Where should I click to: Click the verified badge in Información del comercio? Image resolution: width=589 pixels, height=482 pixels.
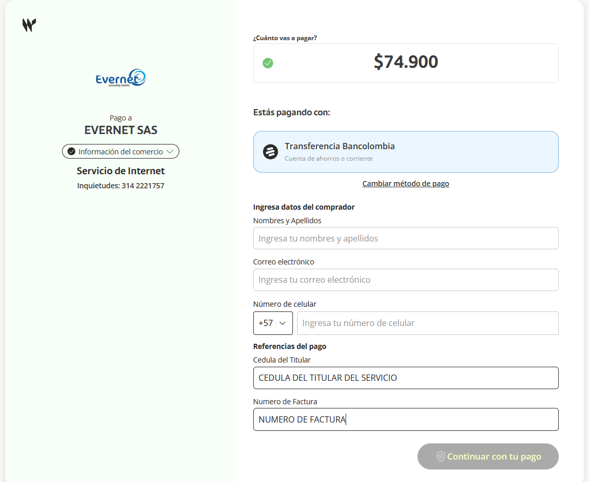pos(71,151)
